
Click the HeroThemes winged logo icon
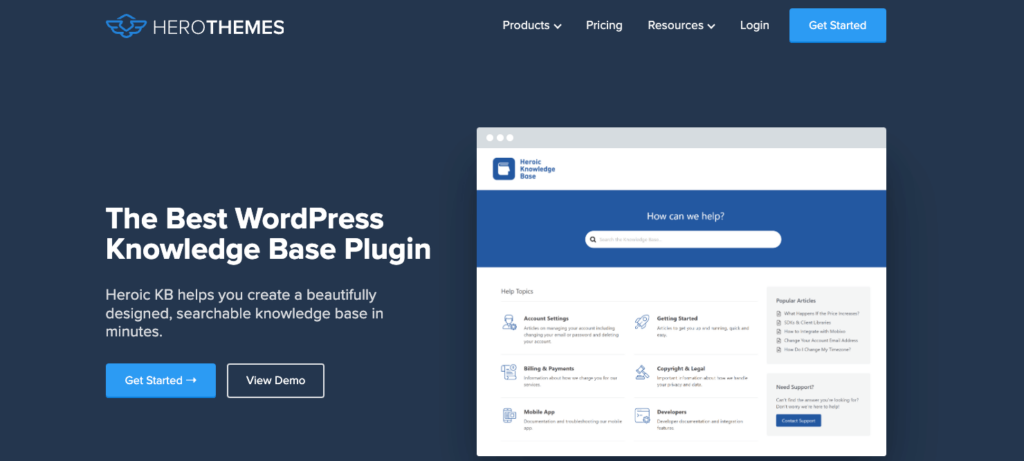(x=125, y=25)
